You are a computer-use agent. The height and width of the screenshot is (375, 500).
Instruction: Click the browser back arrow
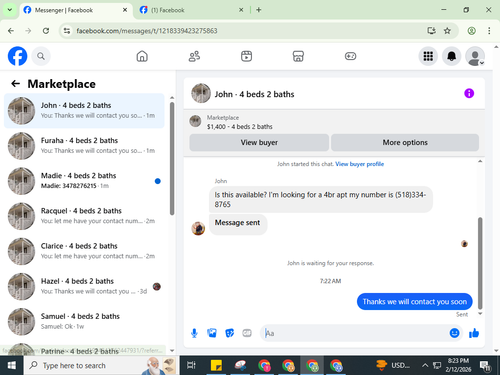click(x=11, y=31)
